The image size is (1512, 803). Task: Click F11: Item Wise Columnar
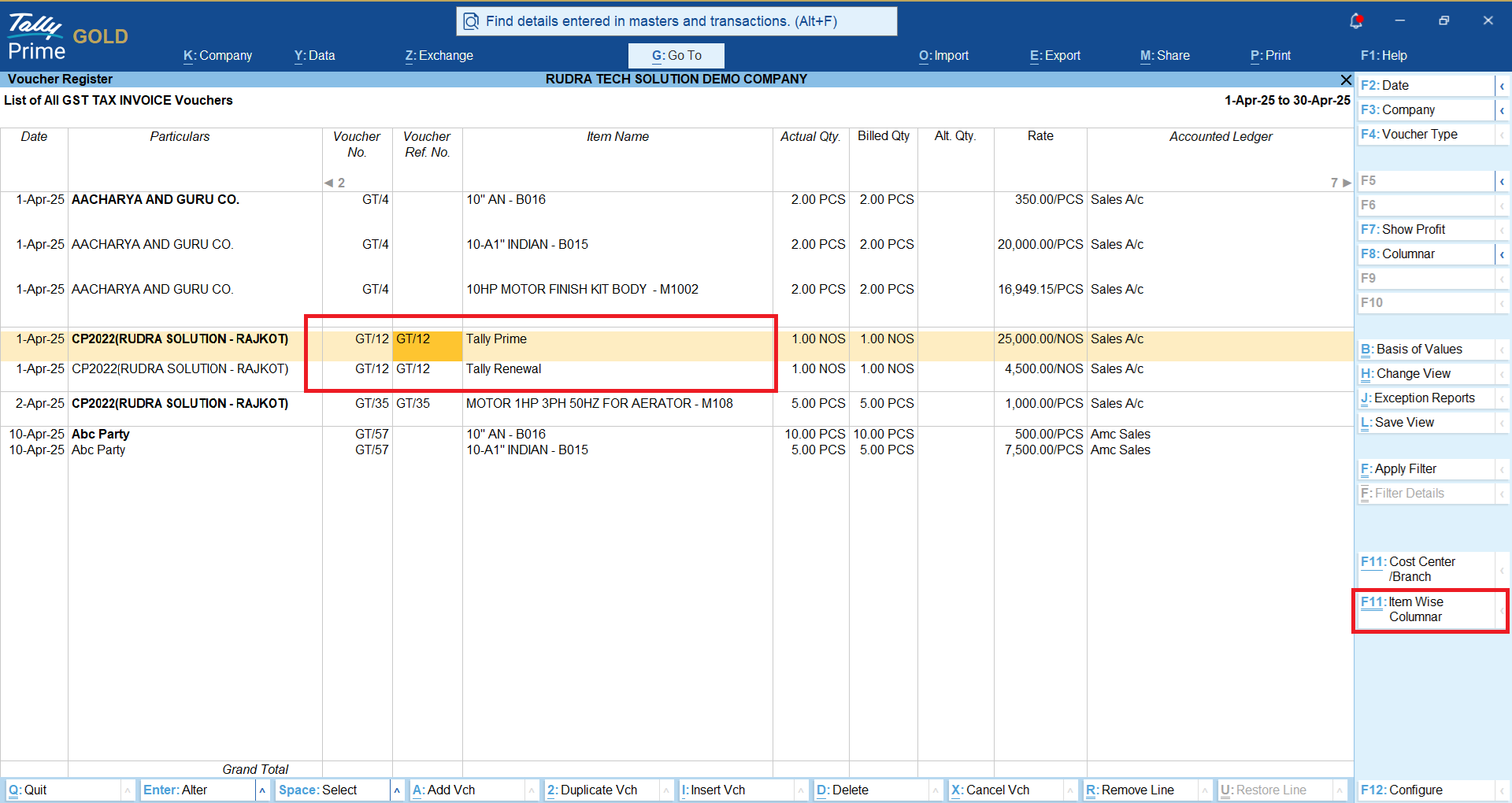(1426, 609)
